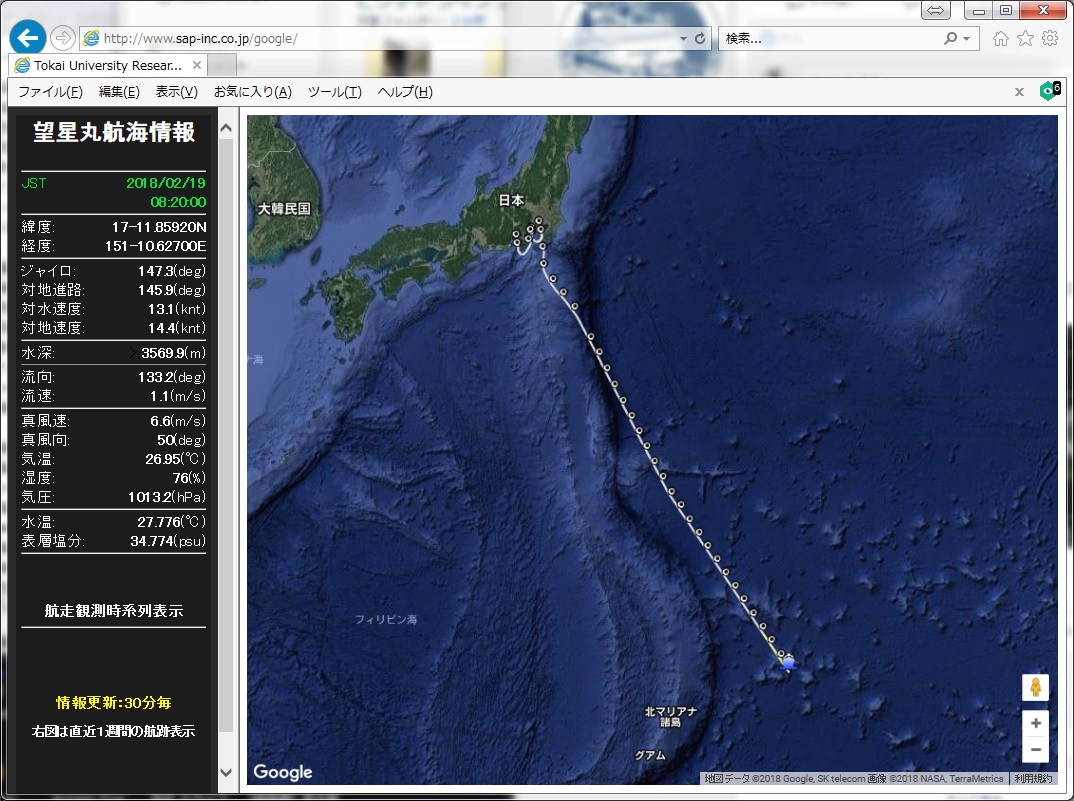Refresh the page with the reload icon
The width and height of the screenshot is (1074, 801).
[x=699, y=38]
